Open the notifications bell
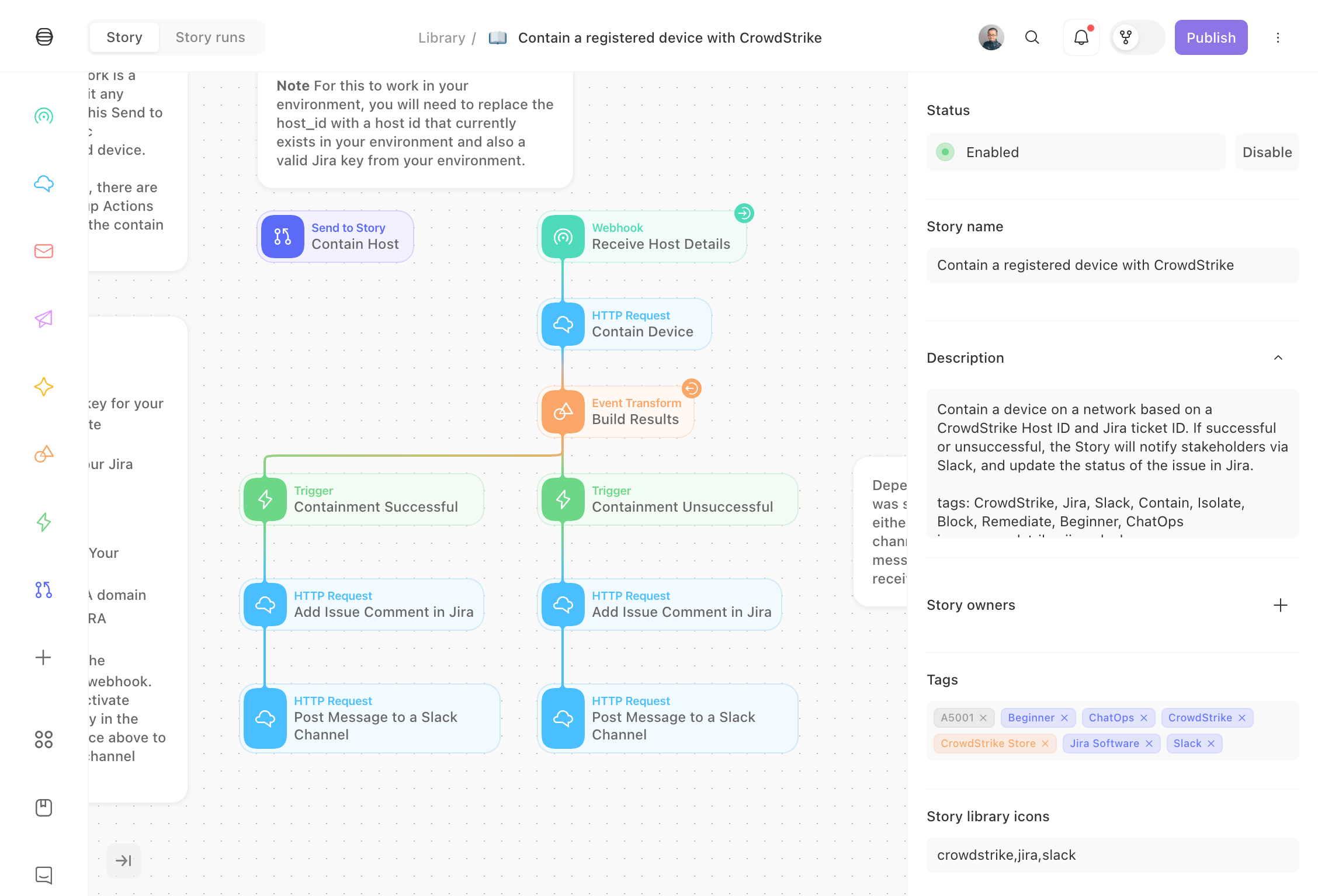 pos(1081,38)
